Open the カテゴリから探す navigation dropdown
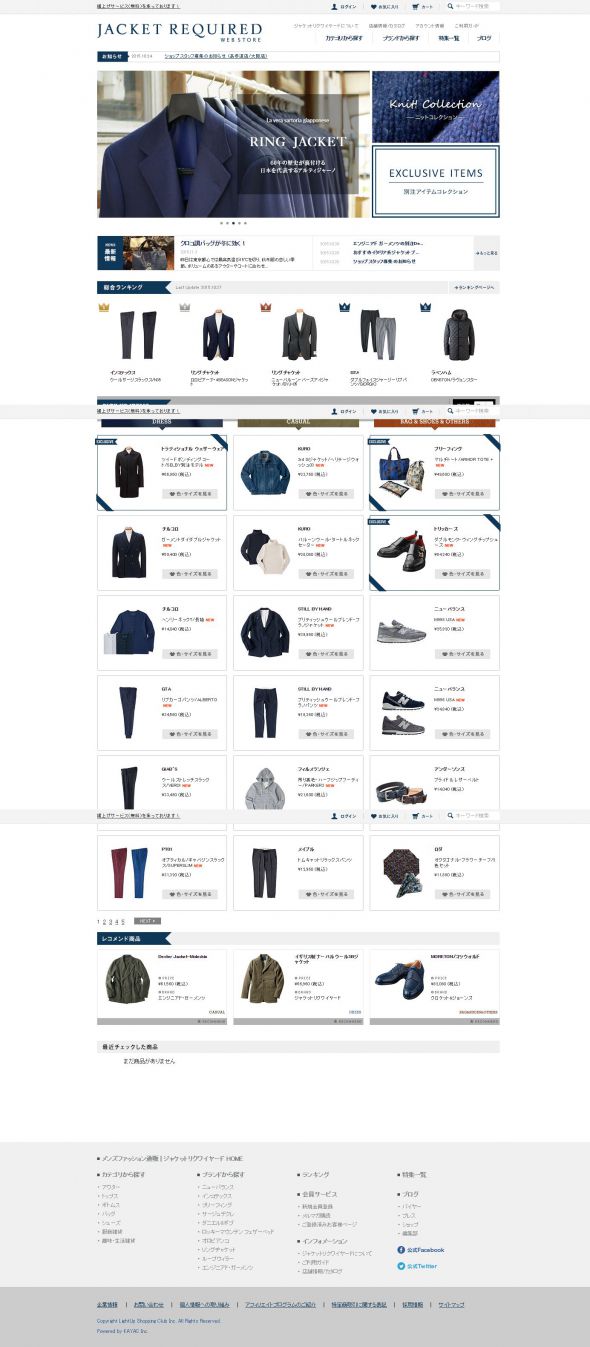590x1347 pixels. coord(343,38)
